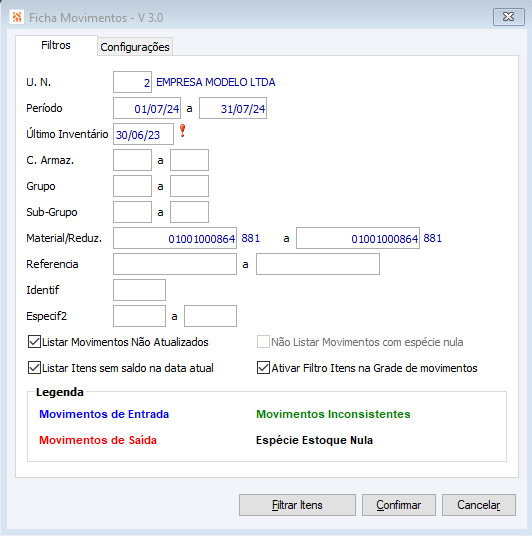
Task: Click the first Grupo field
Action: point(132,186)
